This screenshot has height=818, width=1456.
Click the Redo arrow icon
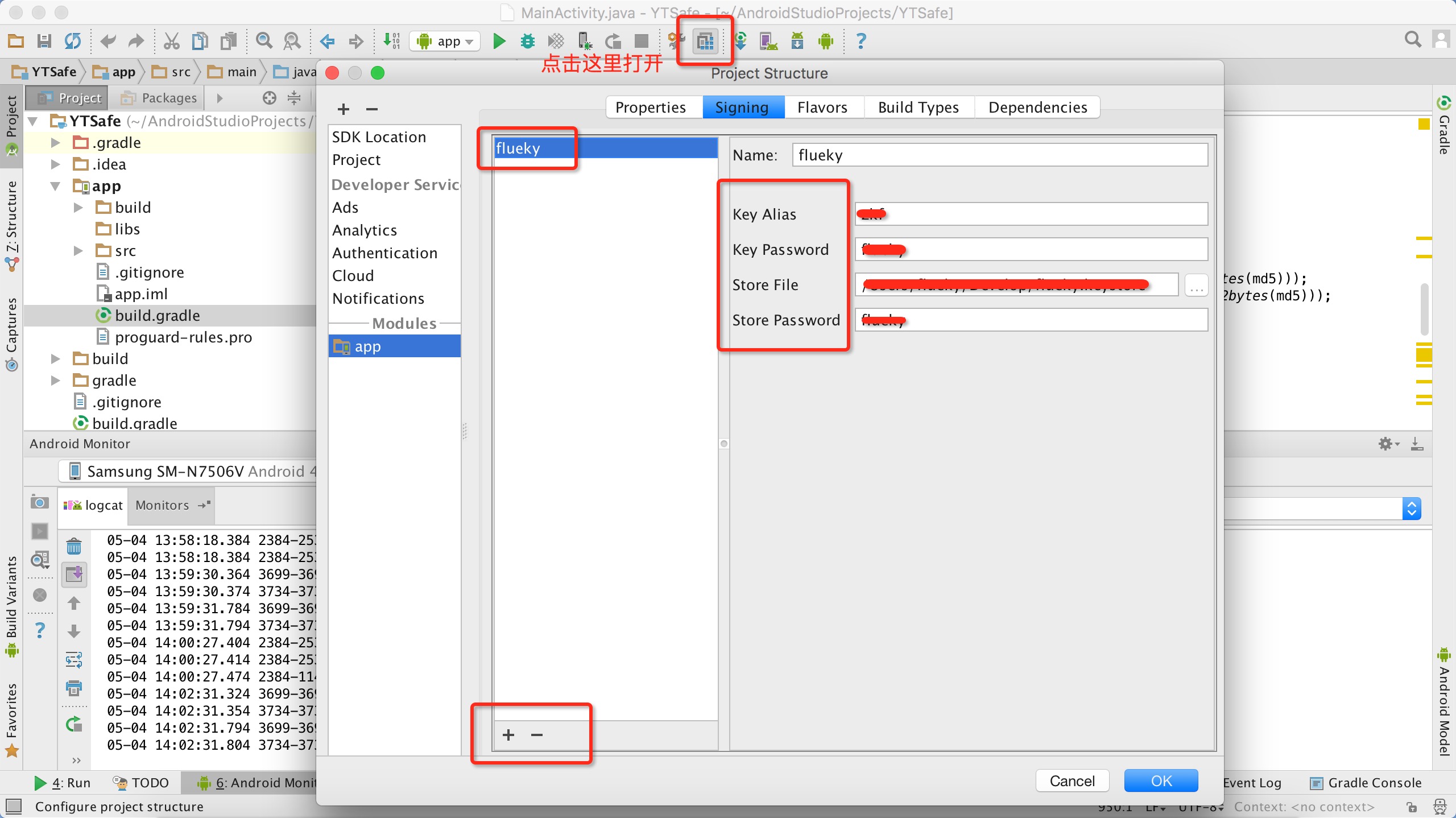[x=135, y=41]
